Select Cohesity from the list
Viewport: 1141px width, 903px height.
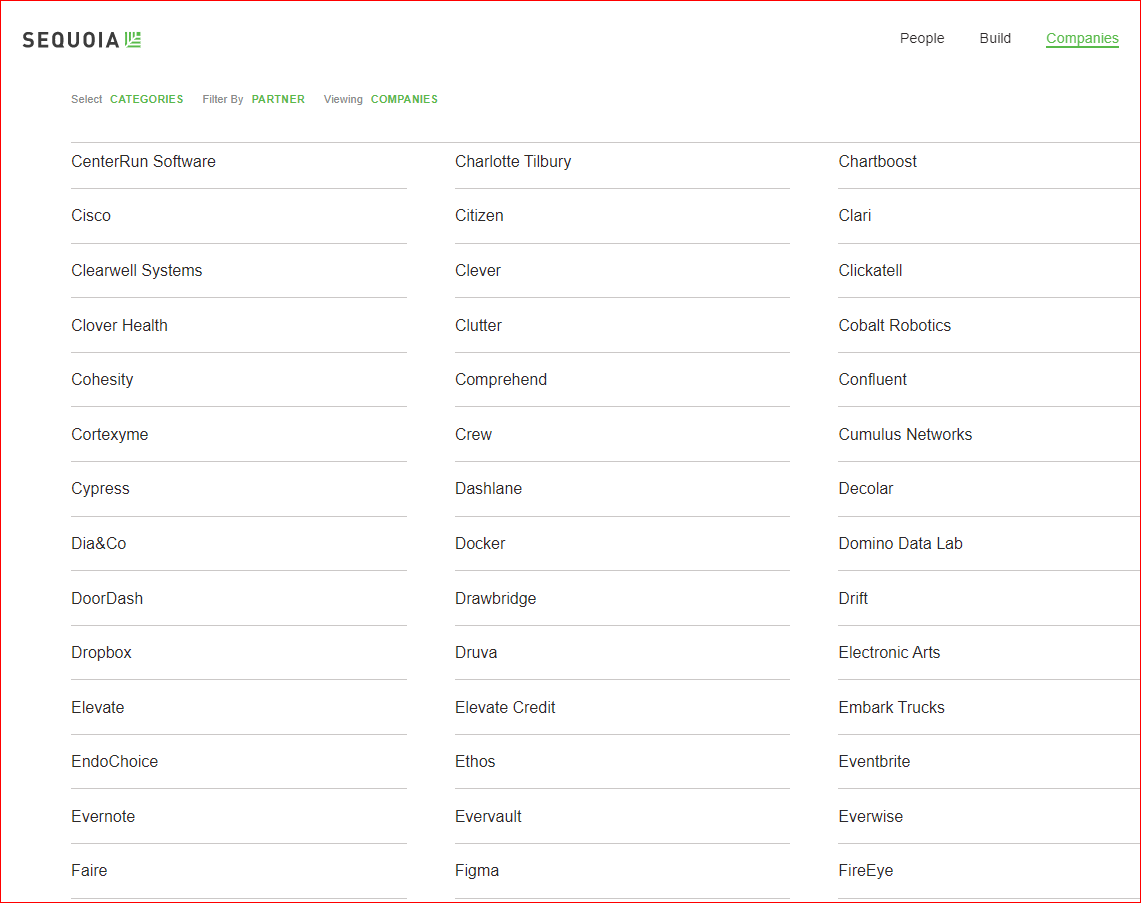tap(102, 380)
